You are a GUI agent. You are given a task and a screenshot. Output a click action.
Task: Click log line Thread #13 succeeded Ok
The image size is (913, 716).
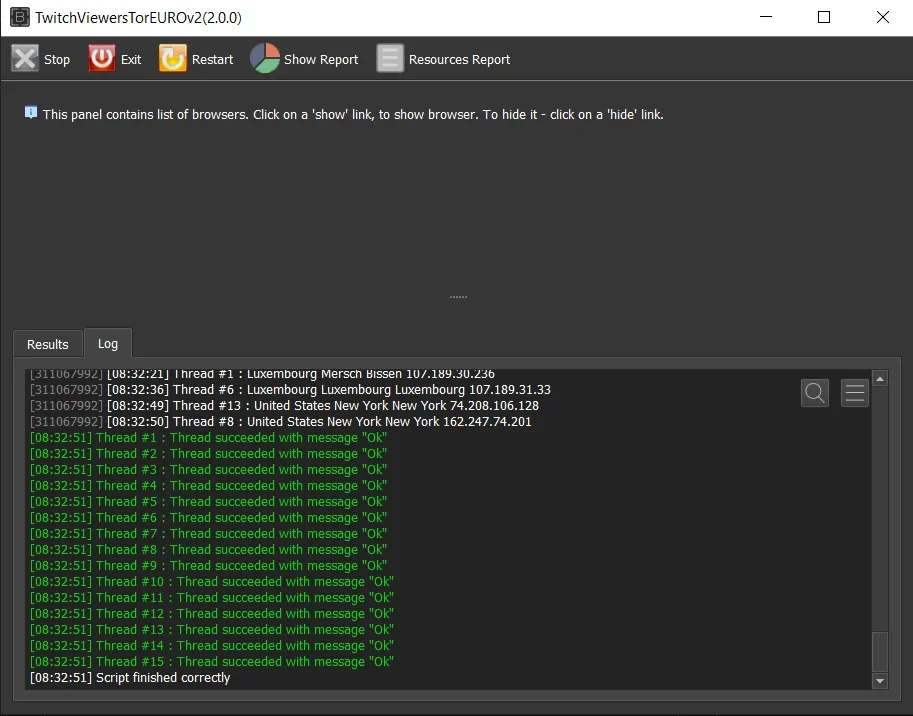click(x=211, y=630)
